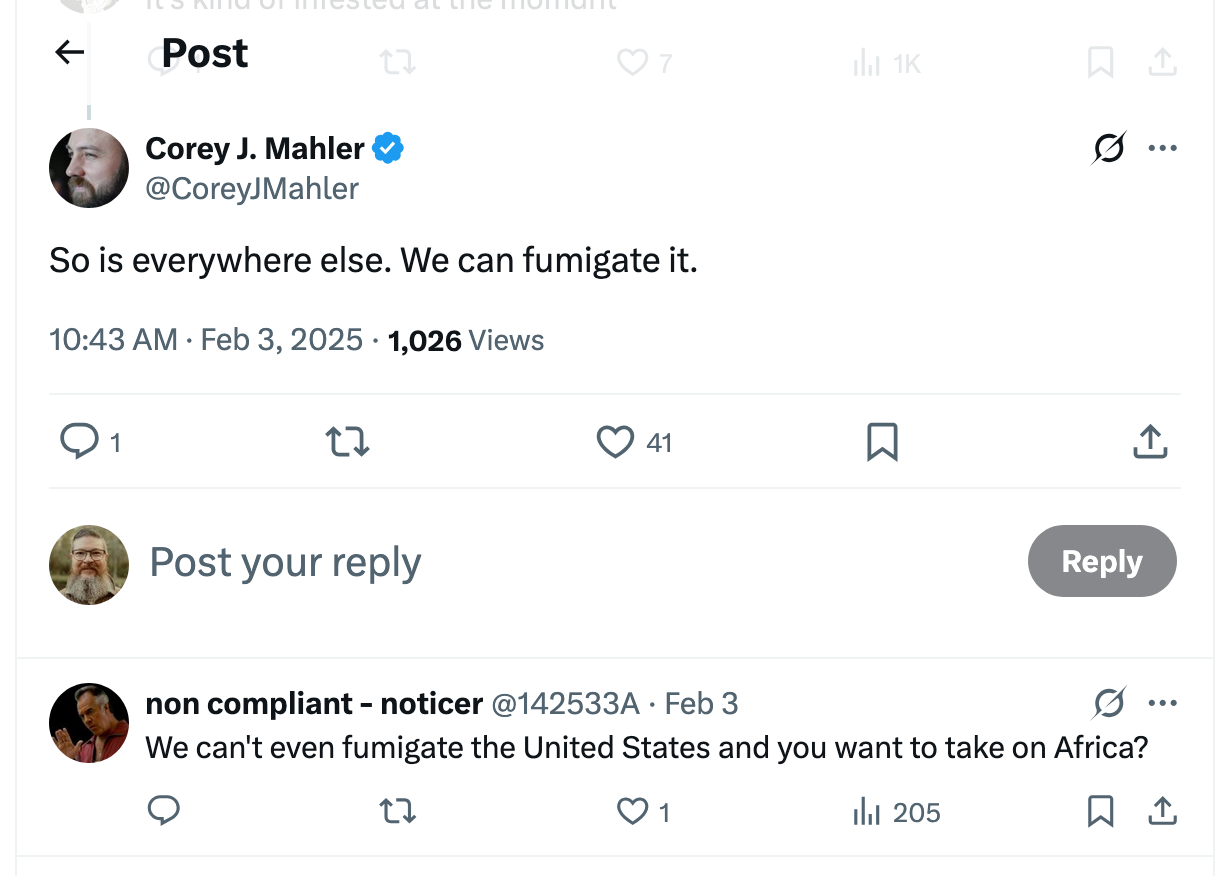Open more options on the noticer reply
The width and height of the screenshot is (1223, 876).
click(1163, 703)
